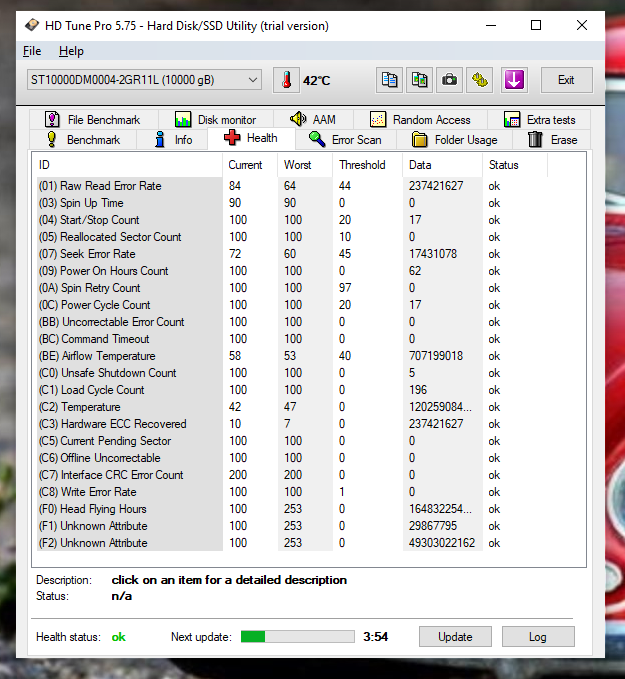This screenshot has width=625, height=679.
Task: Click the camera save screenshot icon
Action: (x=449, y=80)
